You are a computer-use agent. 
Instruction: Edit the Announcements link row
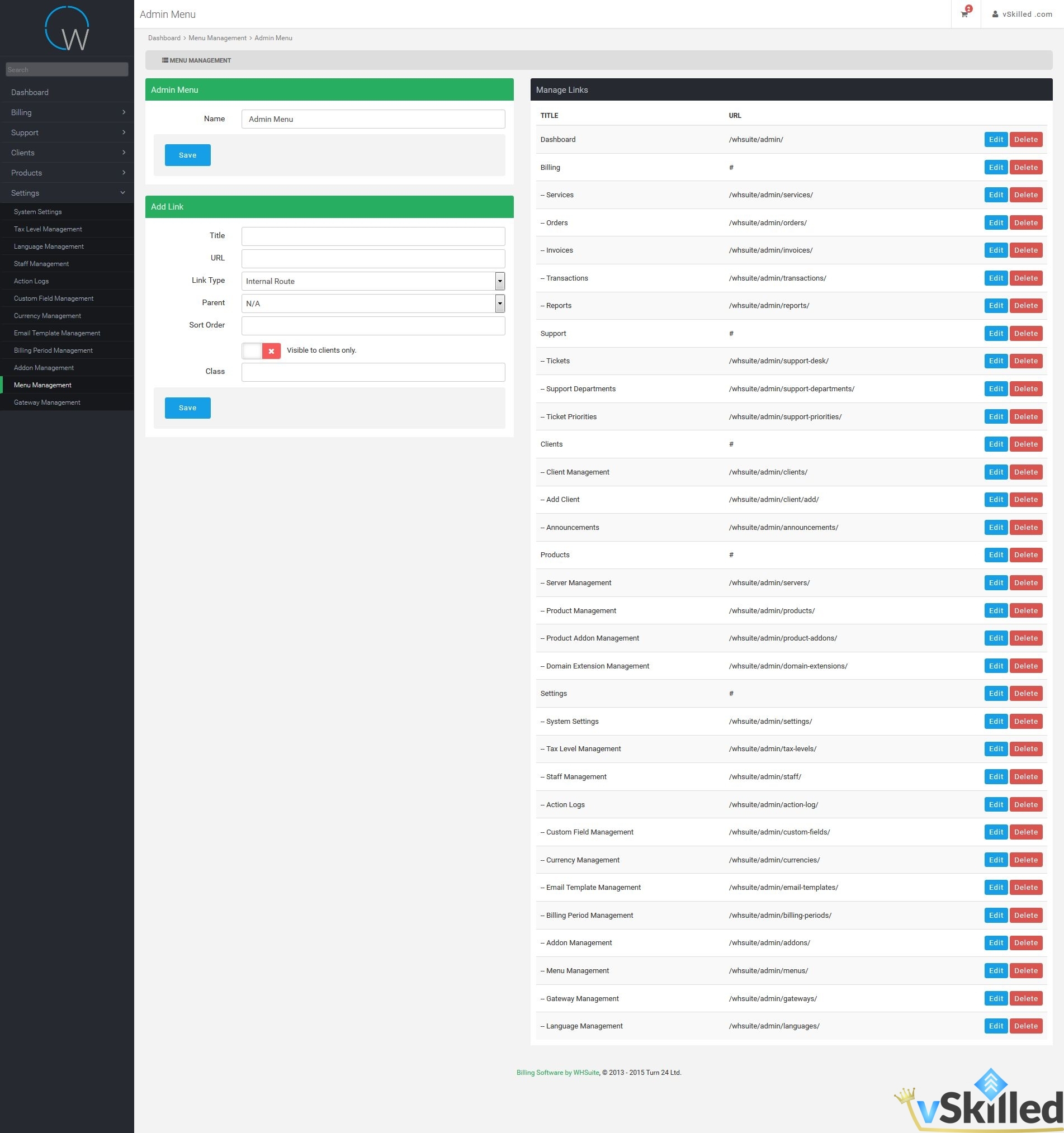(x=996, y=527)
